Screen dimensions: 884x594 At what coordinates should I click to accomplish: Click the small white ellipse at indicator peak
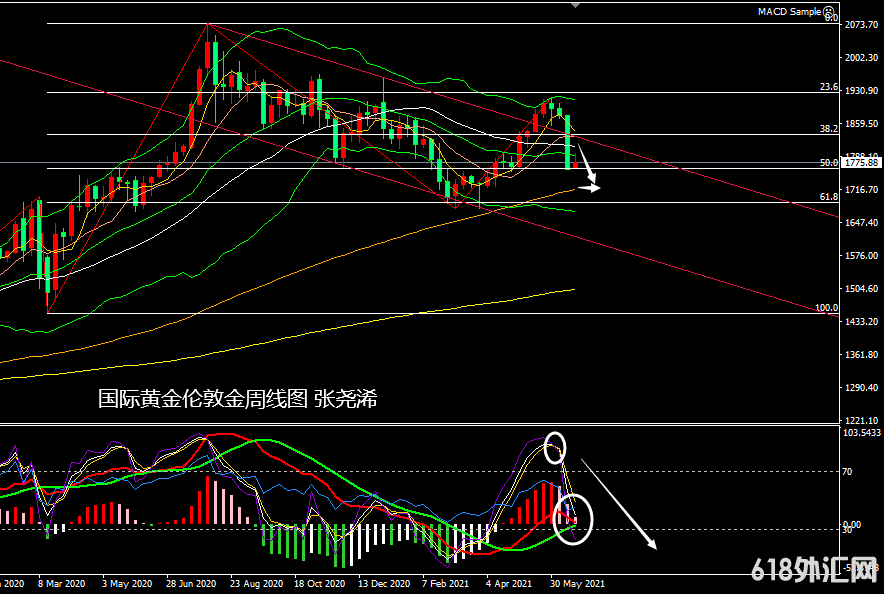click(556, 446)
